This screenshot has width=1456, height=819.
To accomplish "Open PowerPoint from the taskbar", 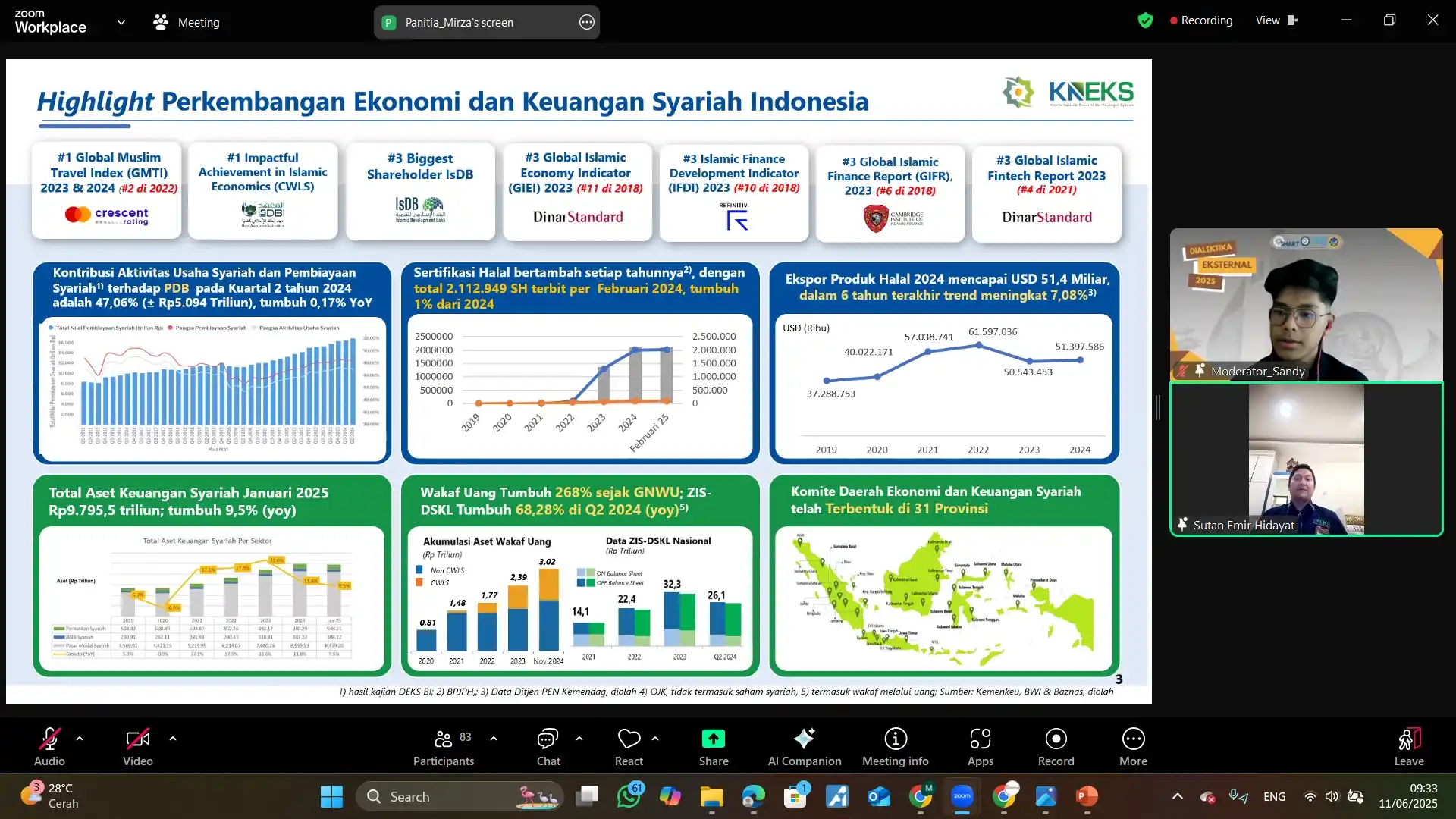I will [x=1087, y=796].
